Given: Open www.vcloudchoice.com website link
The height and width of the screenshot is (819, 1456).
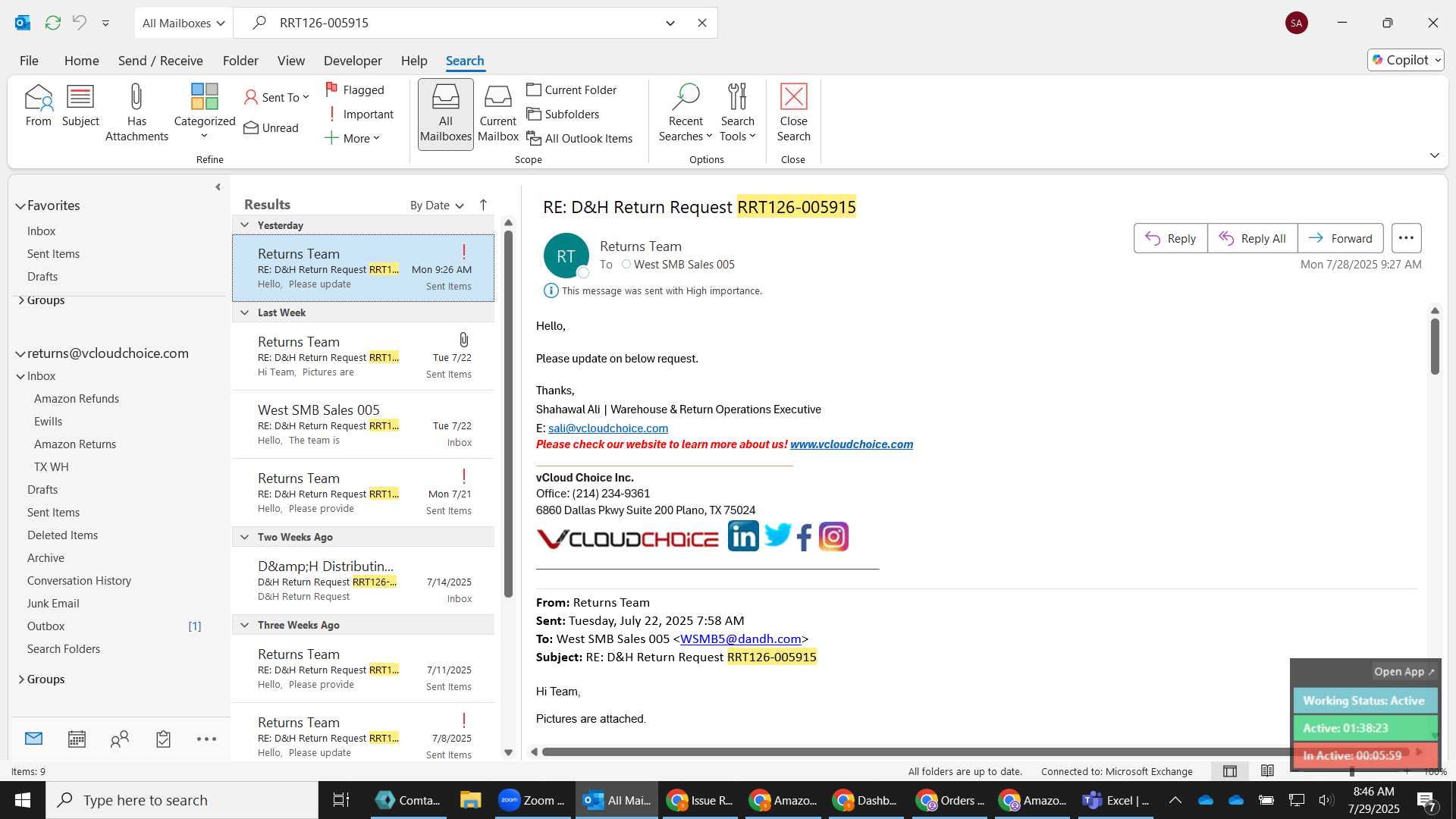Looking at the screenshot, I should (x=852, y=444).
